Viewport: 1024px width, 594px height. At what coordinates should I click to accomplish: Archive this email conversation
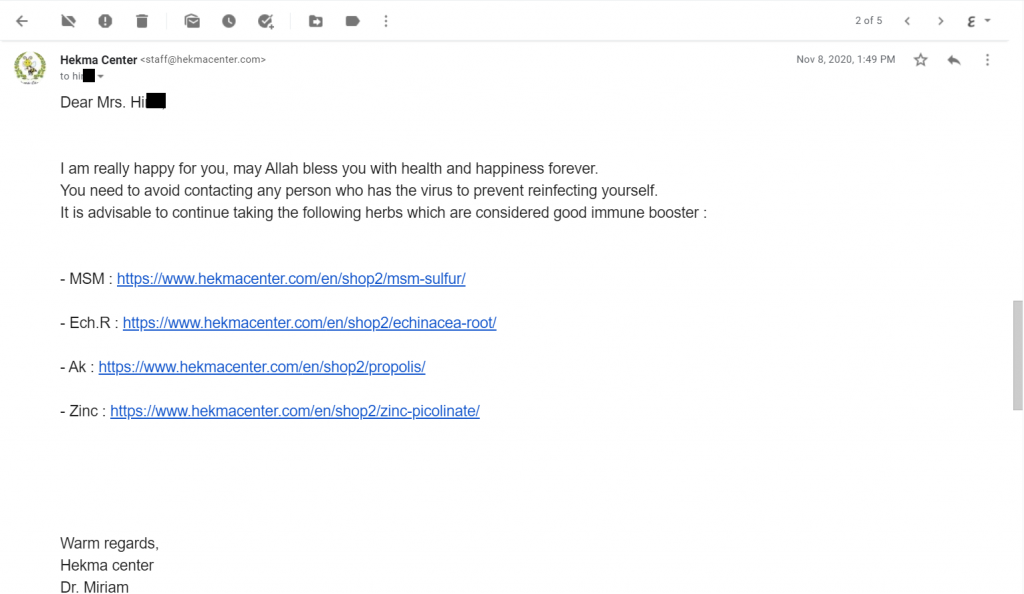(x=68, y=21)
